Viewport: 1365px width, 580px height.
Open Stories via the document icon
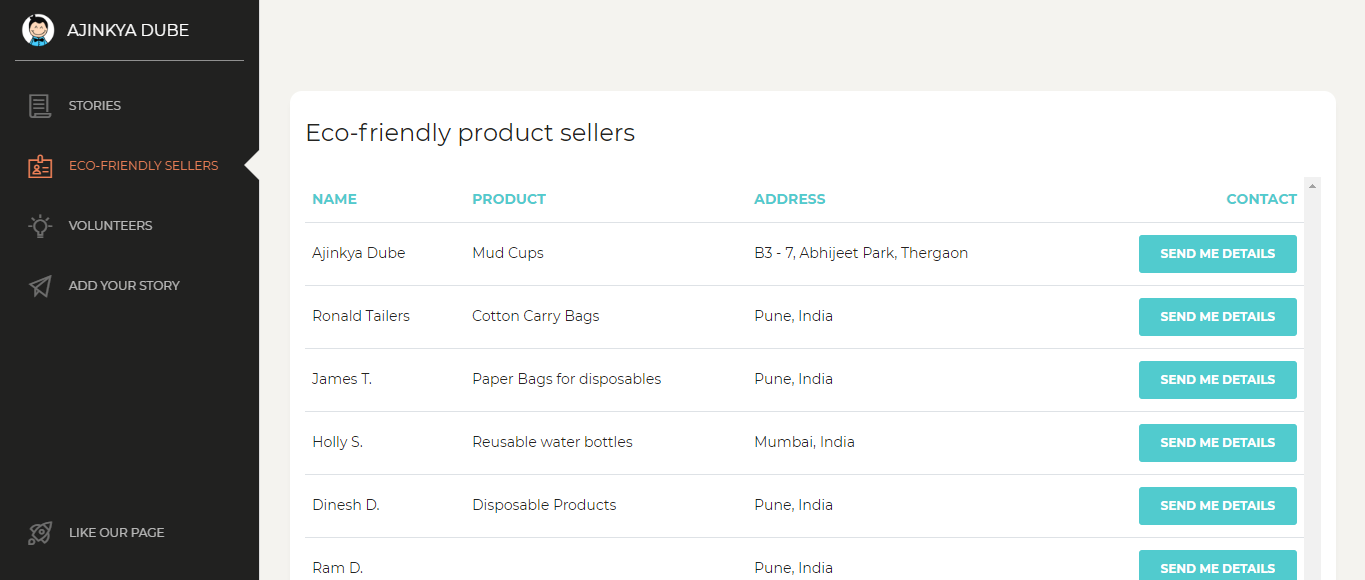(40, 105)
